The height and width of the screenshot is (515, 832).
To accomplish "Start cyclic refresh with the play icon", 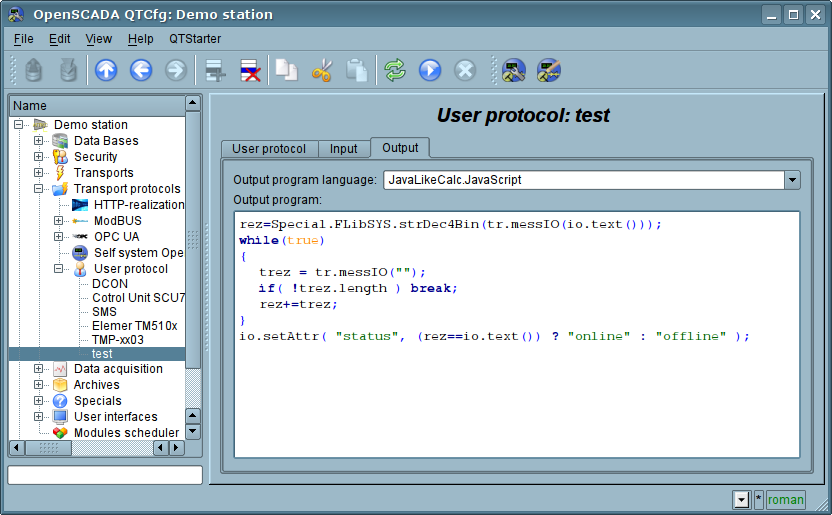I will click(x=430, y=70).
